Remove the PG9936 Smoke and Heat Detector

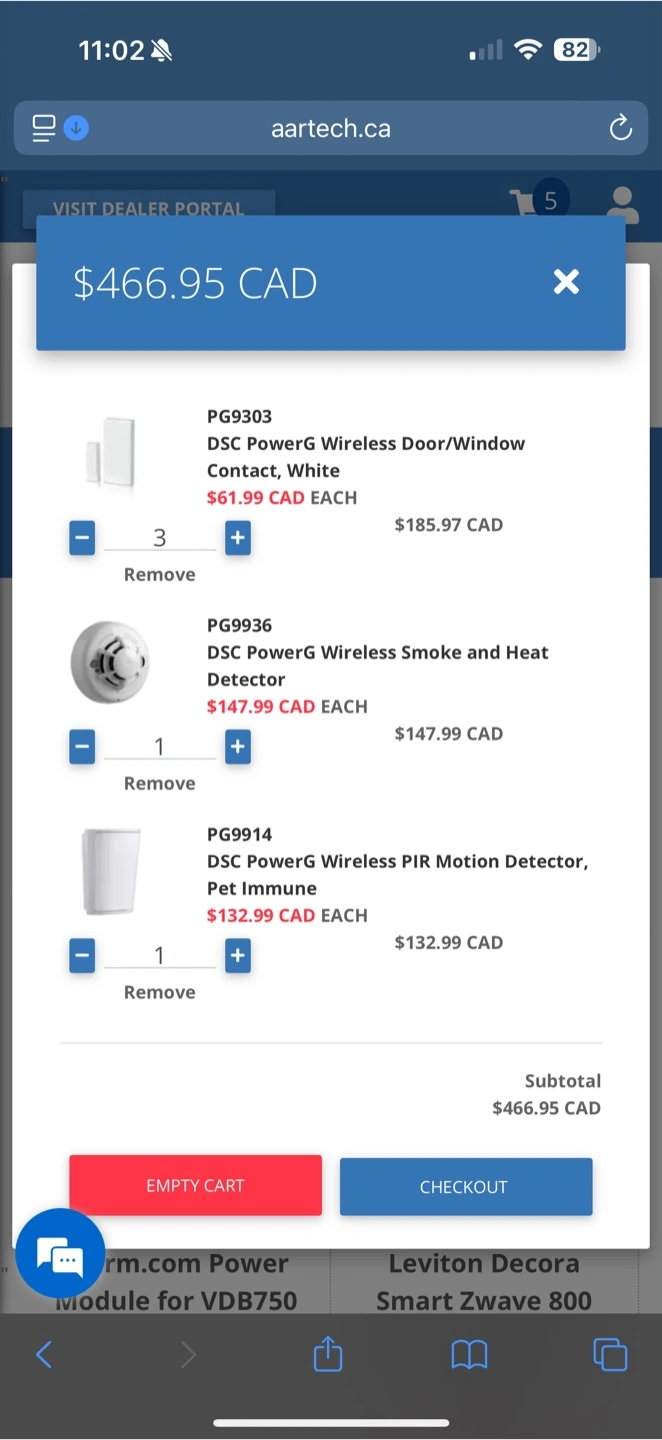point(159,784)
